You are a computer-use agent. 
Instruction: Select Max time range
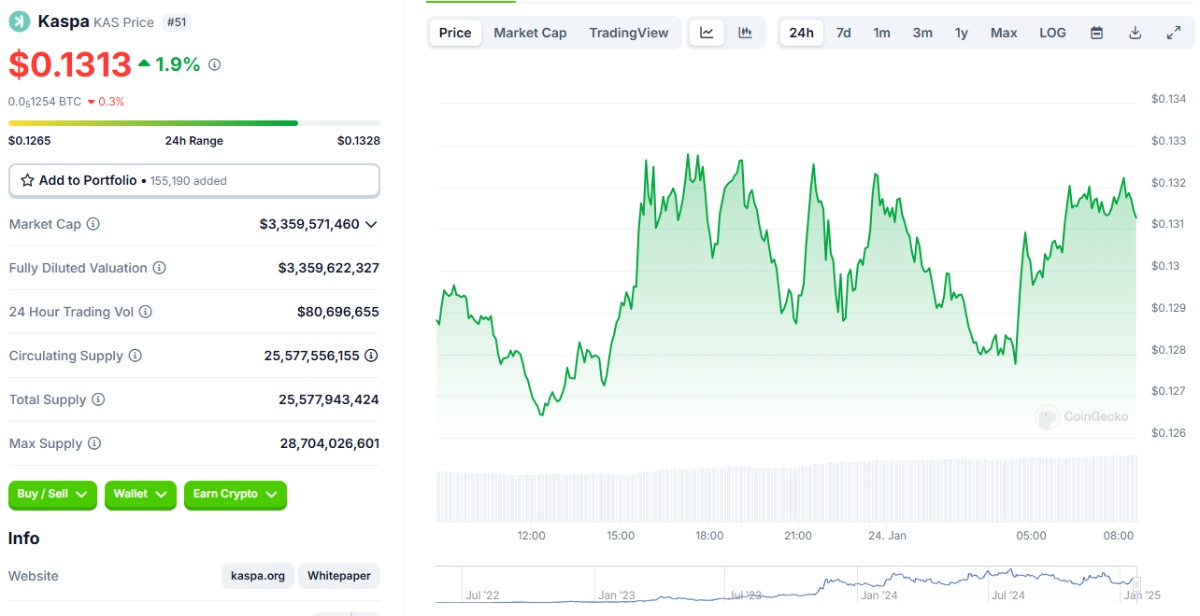(x=1004, y=33)
